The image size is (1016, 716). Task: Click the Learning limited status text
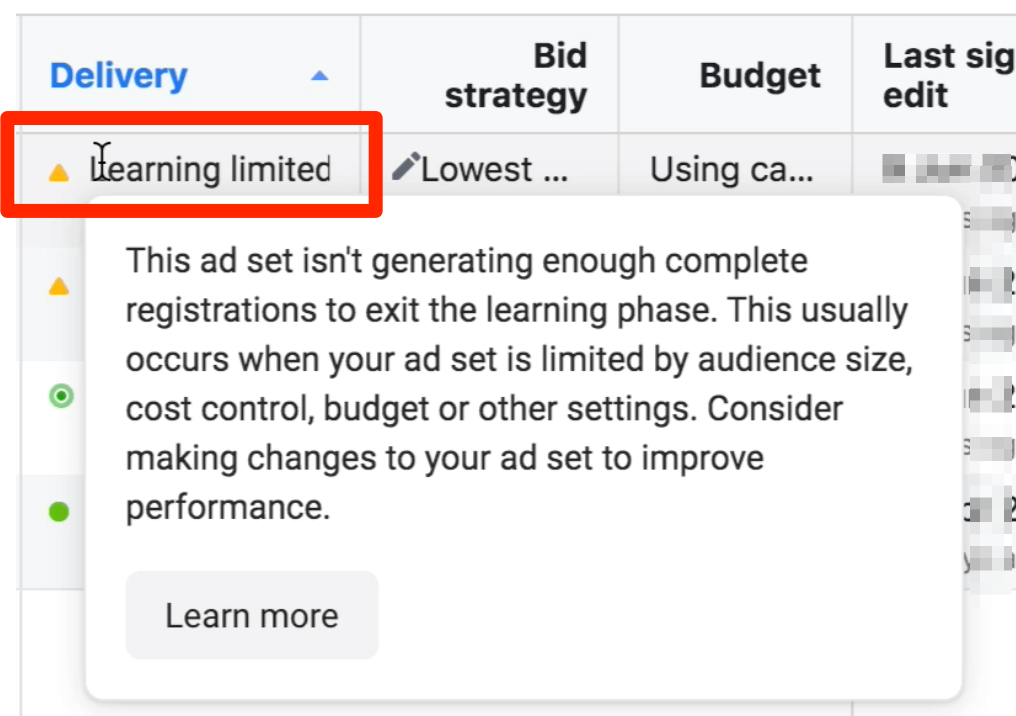[211, 169]
